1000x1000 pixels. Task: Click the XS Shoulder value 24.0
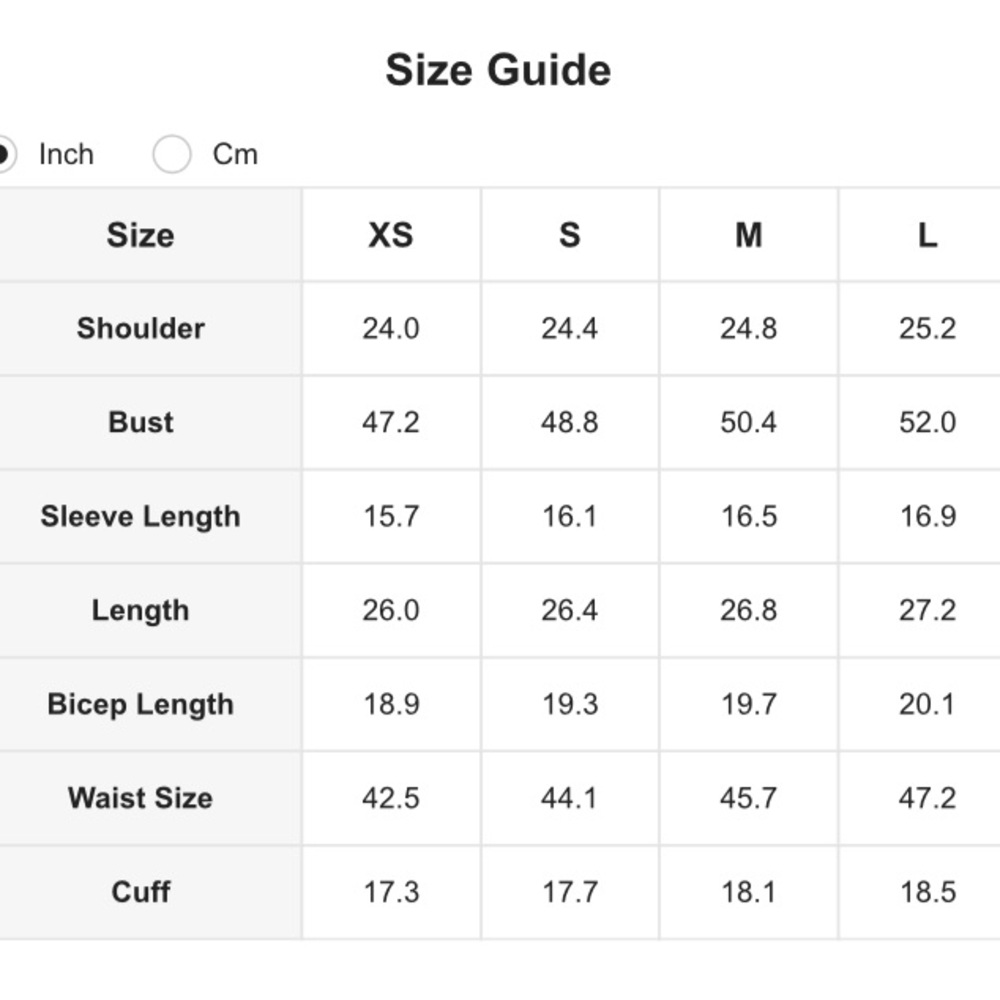click(390, 329)
